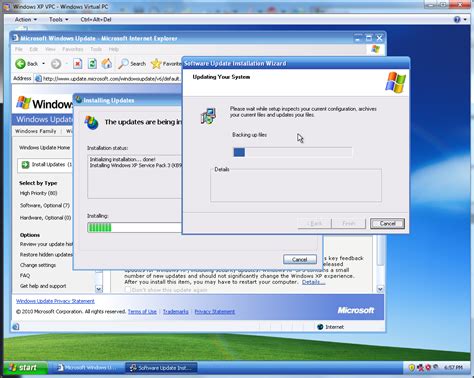Open the Back button history dropdown arrow
Screen dimensions: 474x378
43,64
